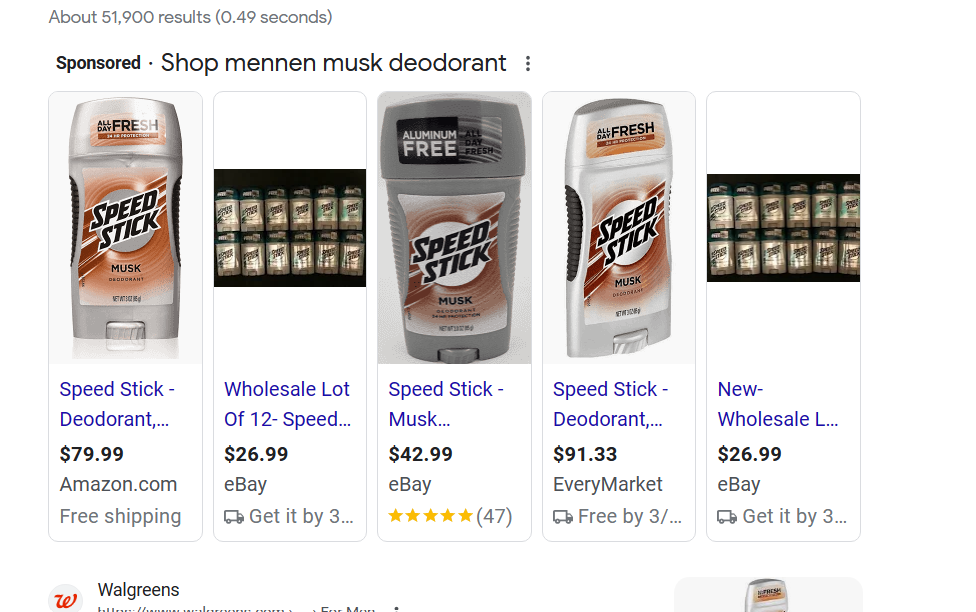Screen dimensions: 976x612
Task: Click the Amazon Speed Stick Musk product image
Action: [126, 228]
